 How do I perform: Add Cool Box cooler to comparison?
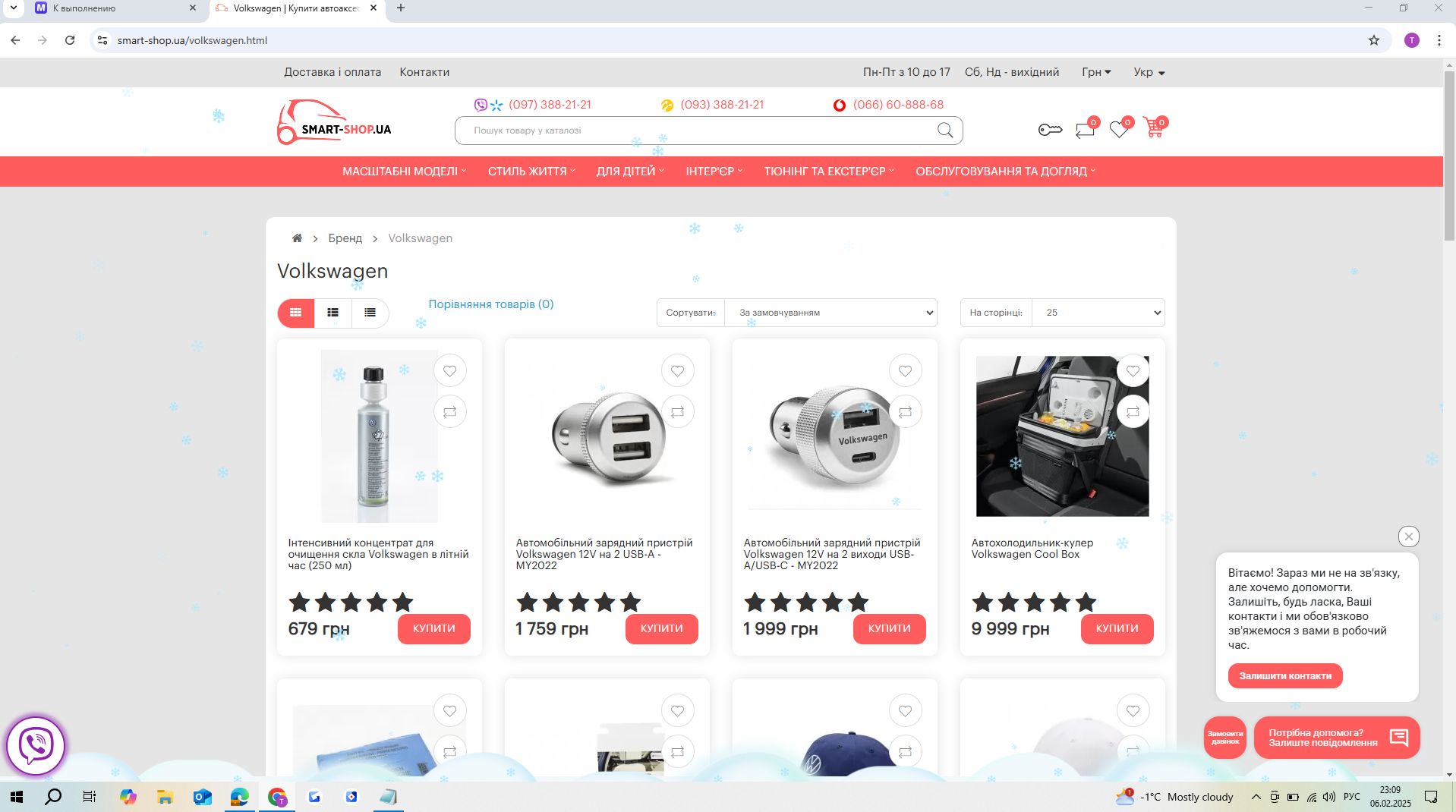pos(1133,412)
